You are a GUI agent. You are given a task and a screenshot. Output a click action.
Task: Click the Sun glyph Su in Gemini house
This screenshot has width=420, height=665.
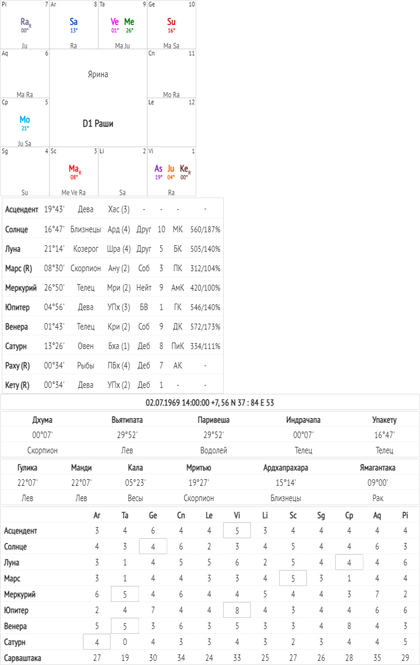coord(171,22)
